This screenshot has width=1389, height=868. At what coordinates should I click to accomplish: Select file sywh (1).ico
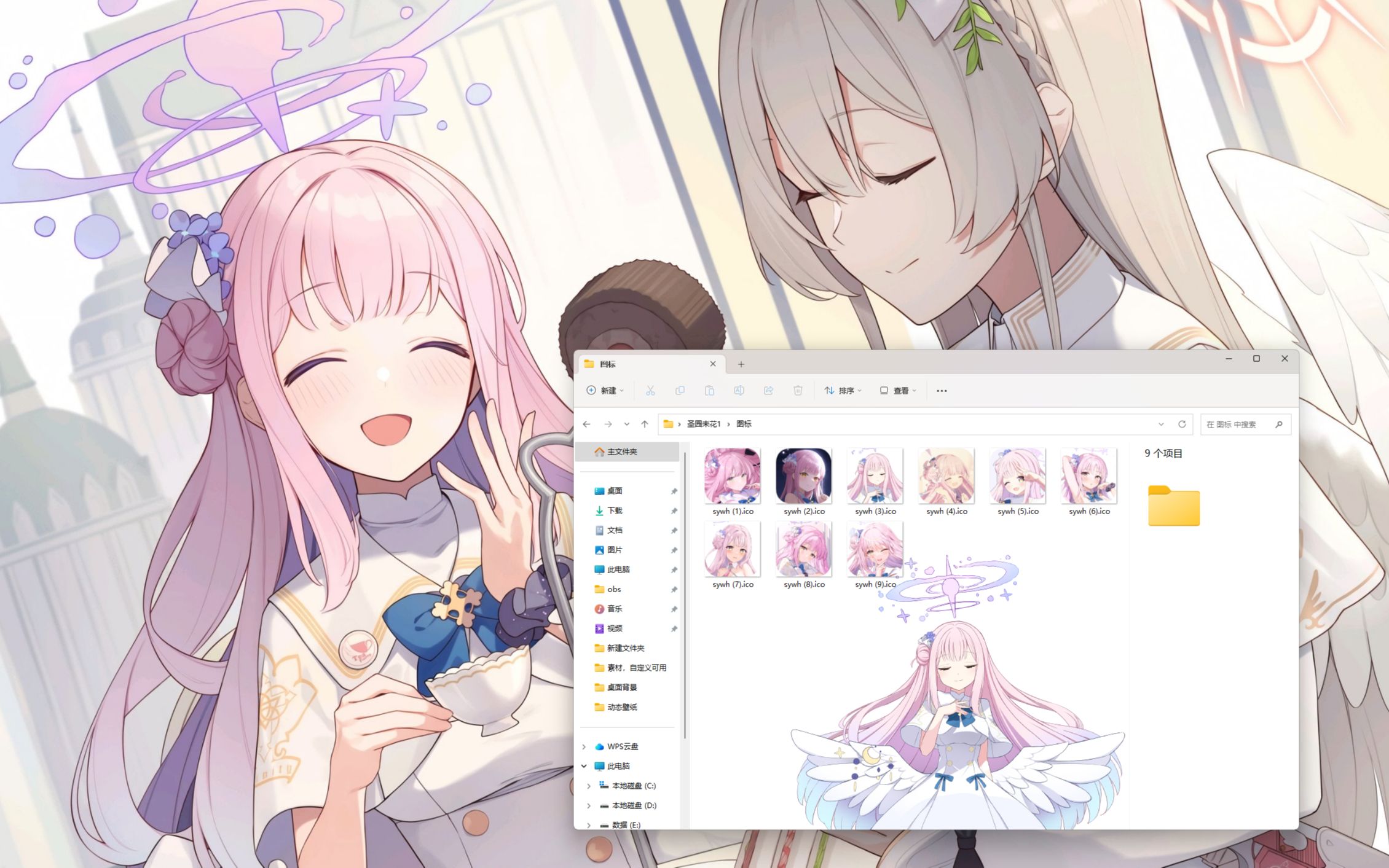pyautogui.click(x=733, y=482)
